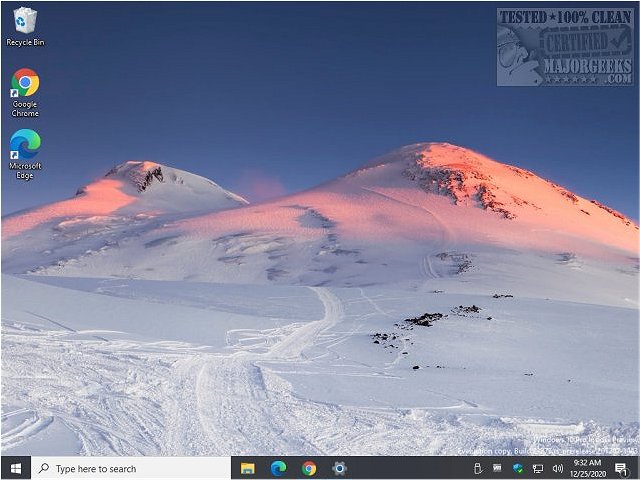Click the MajorGeeks certified watermark image
Screen dimensions: 640x480
click(565, 47)
